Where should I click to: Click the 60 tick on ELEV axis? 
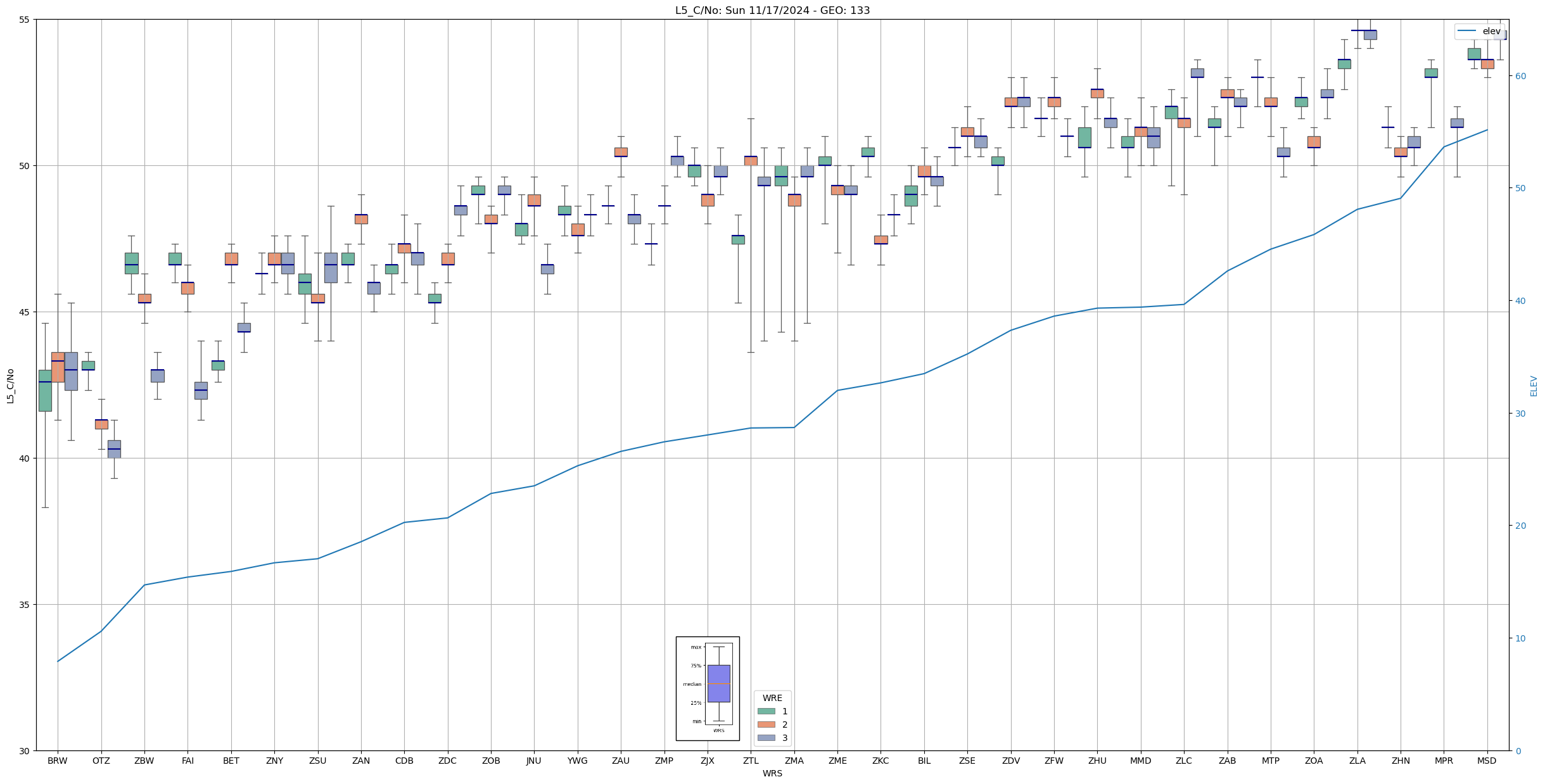[x=1520, y=76]
